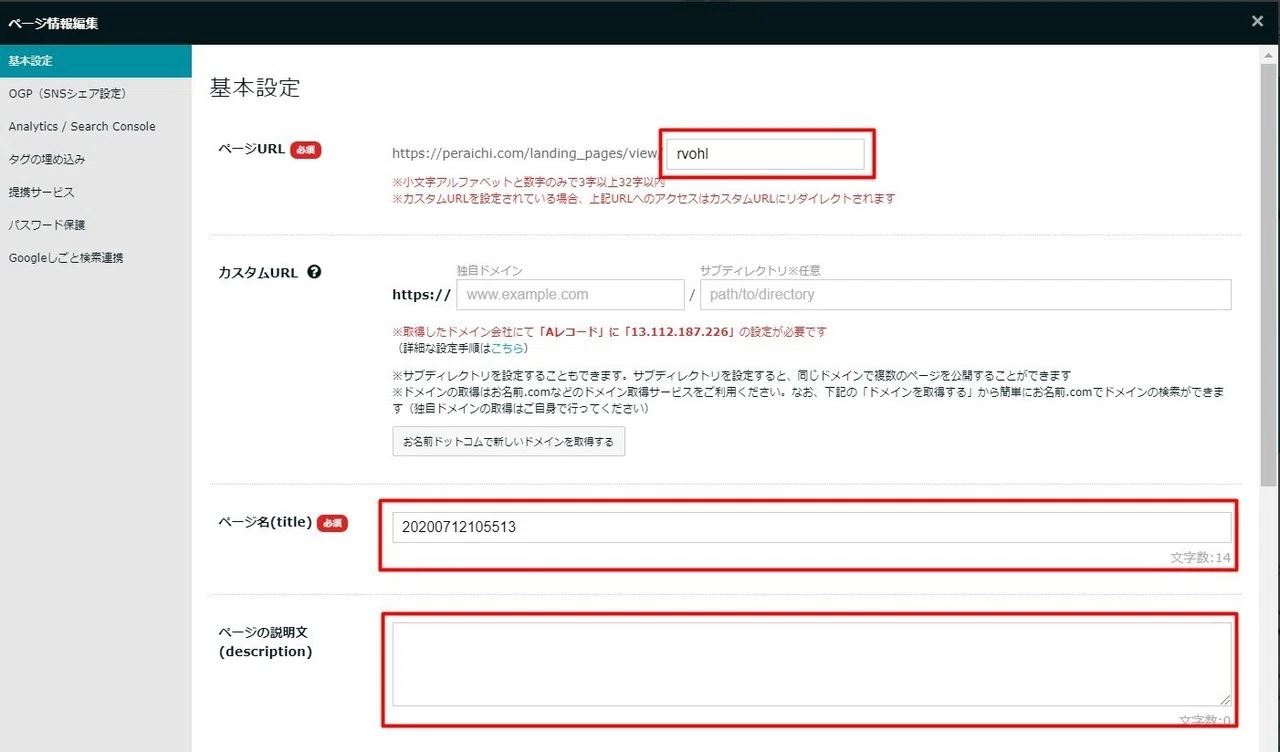Click the ページ情報編集 dialog title
Viewport: 1280px width, 752px height.
click(53, 22)
